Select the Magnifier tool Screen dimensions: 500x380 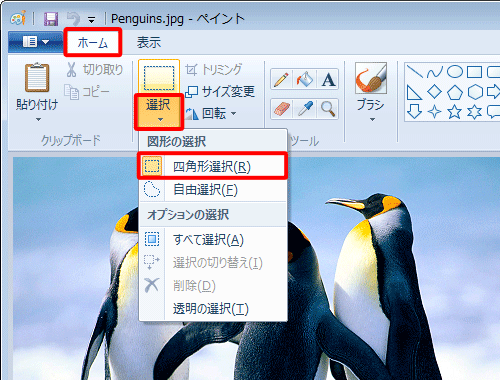(x=328, y=109)
